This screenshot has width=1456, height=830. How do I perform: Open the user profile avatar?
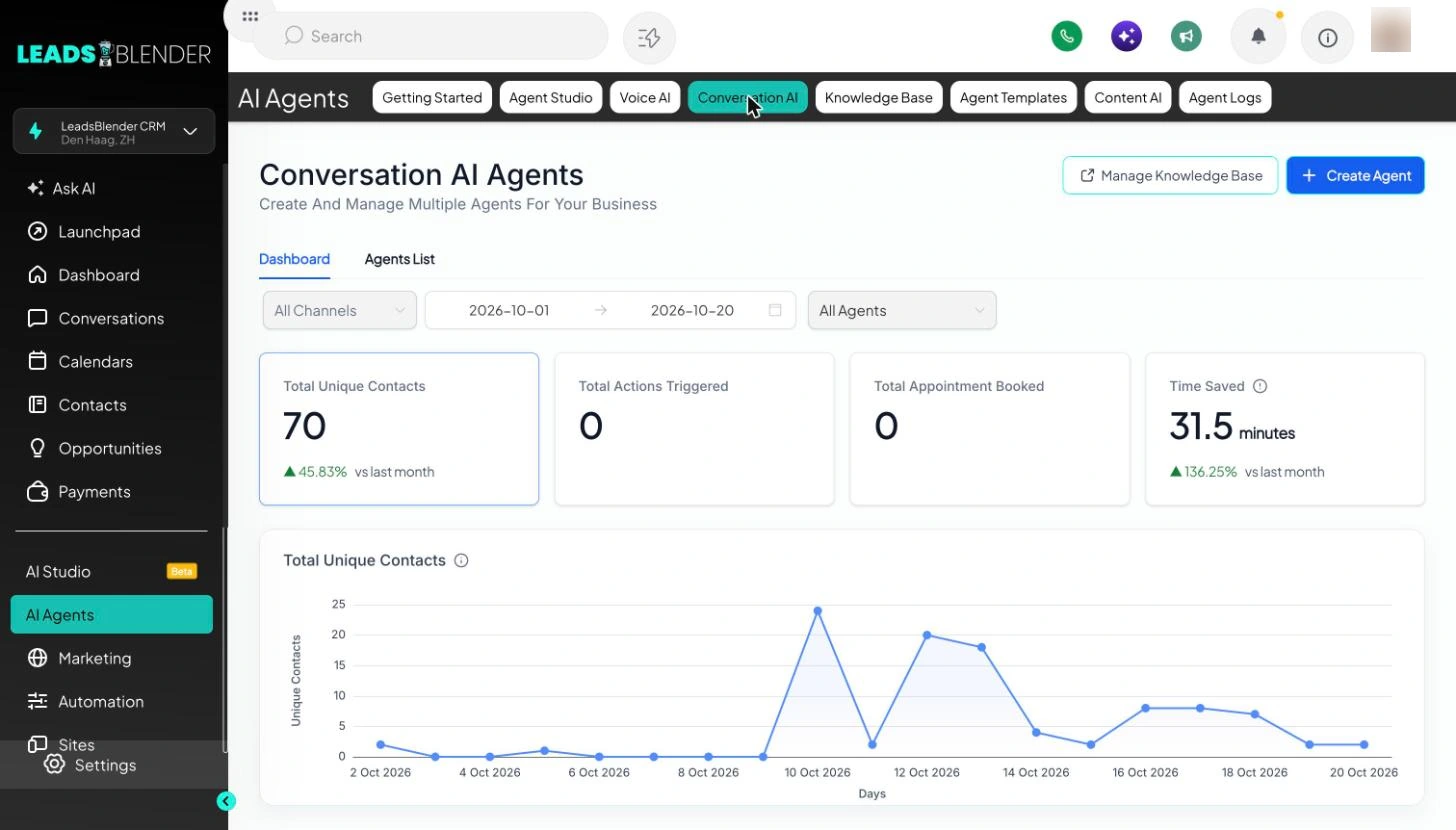[x=1391, y=30]
